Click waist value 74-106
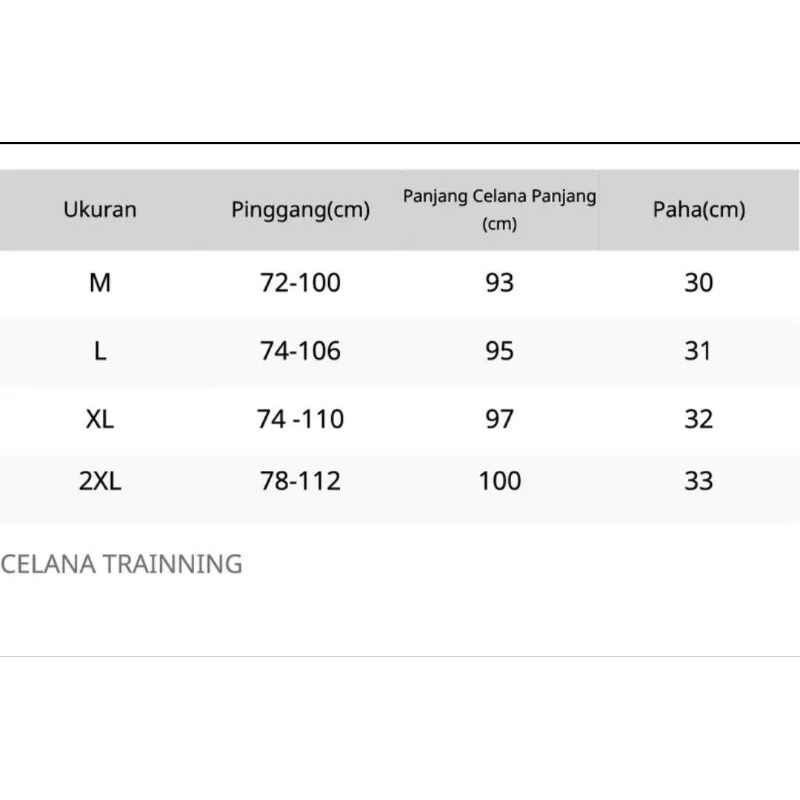The height and width of the screenshot is (800, 800). pos(300,351)
